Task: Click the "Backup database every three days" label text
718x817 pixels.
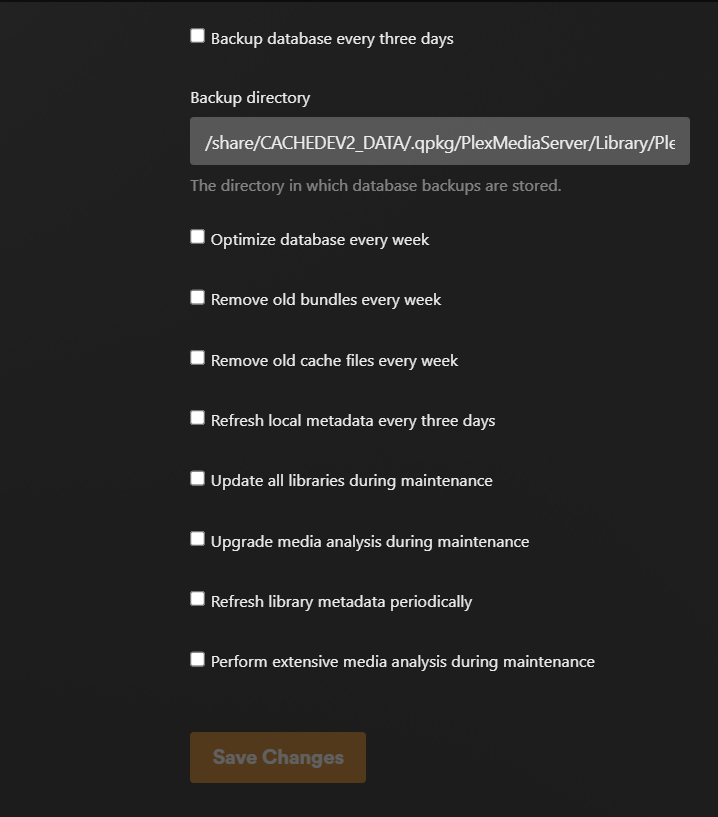Action: click(x=332, y=39)
